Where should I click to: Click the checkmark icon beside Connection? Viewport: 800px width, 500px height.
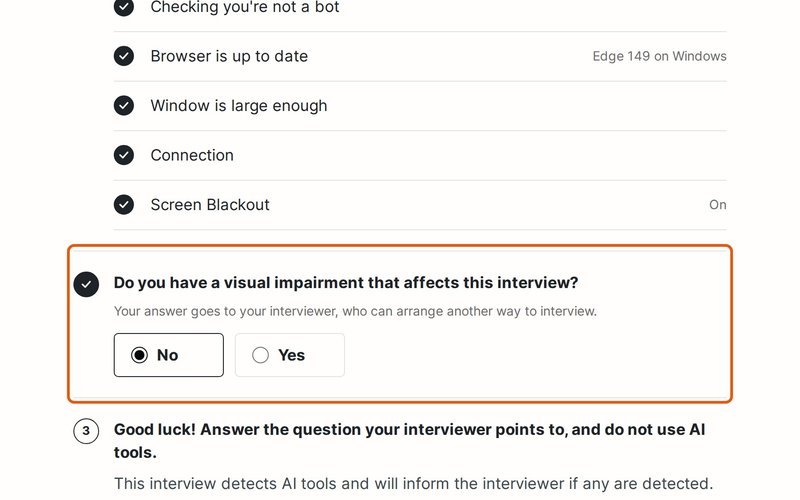click(x=124, y=155)
